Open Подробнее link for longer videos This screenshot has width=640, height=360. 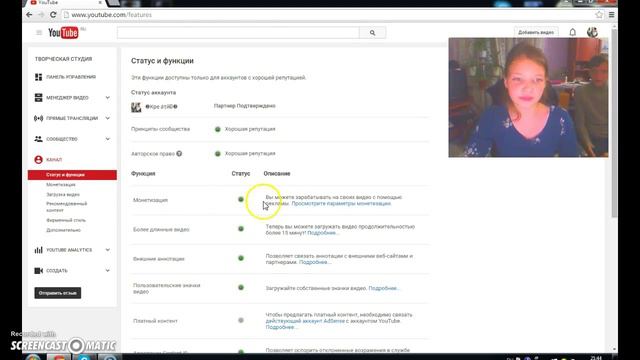click(322, 233)
